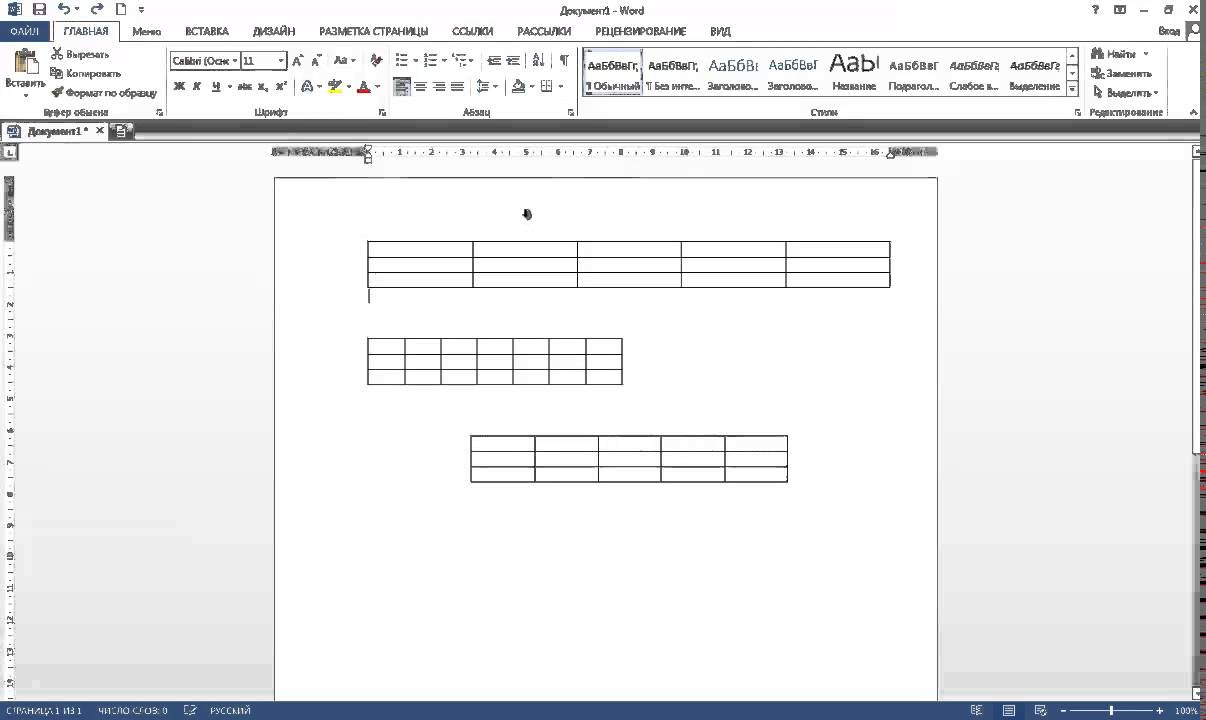Open the line spacing dropdown
The width and height of the screenshot is (1206, 720).
pyautogui.click(x=497, y=87)
